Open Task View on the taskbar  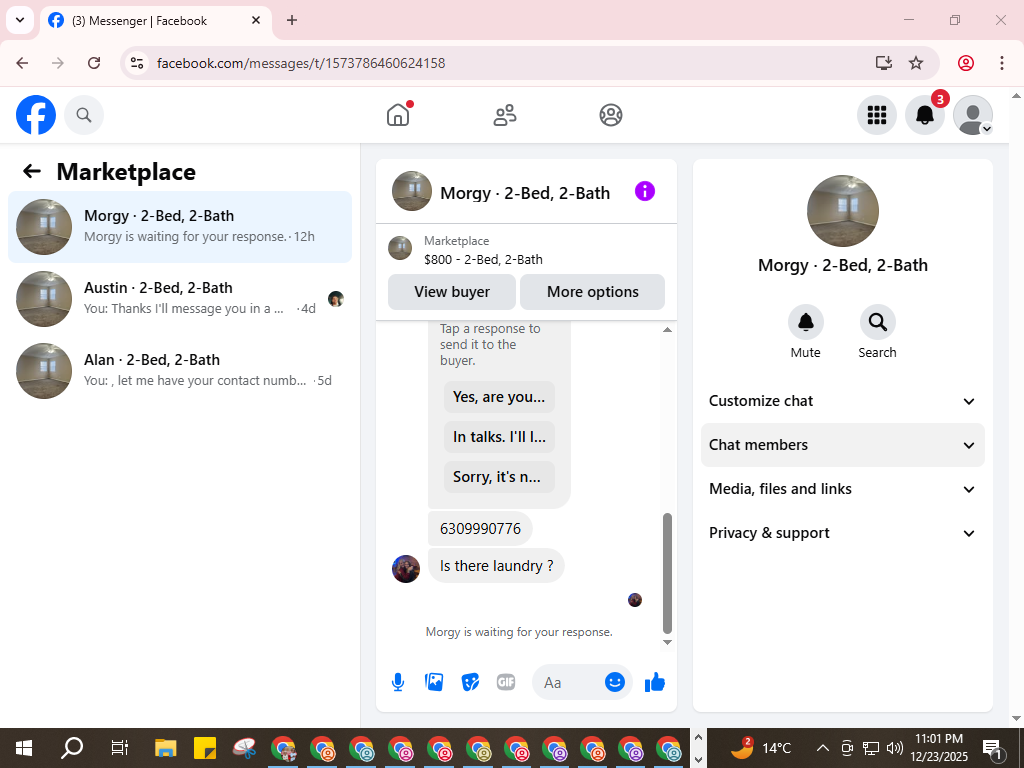click(x=120, y=748)
